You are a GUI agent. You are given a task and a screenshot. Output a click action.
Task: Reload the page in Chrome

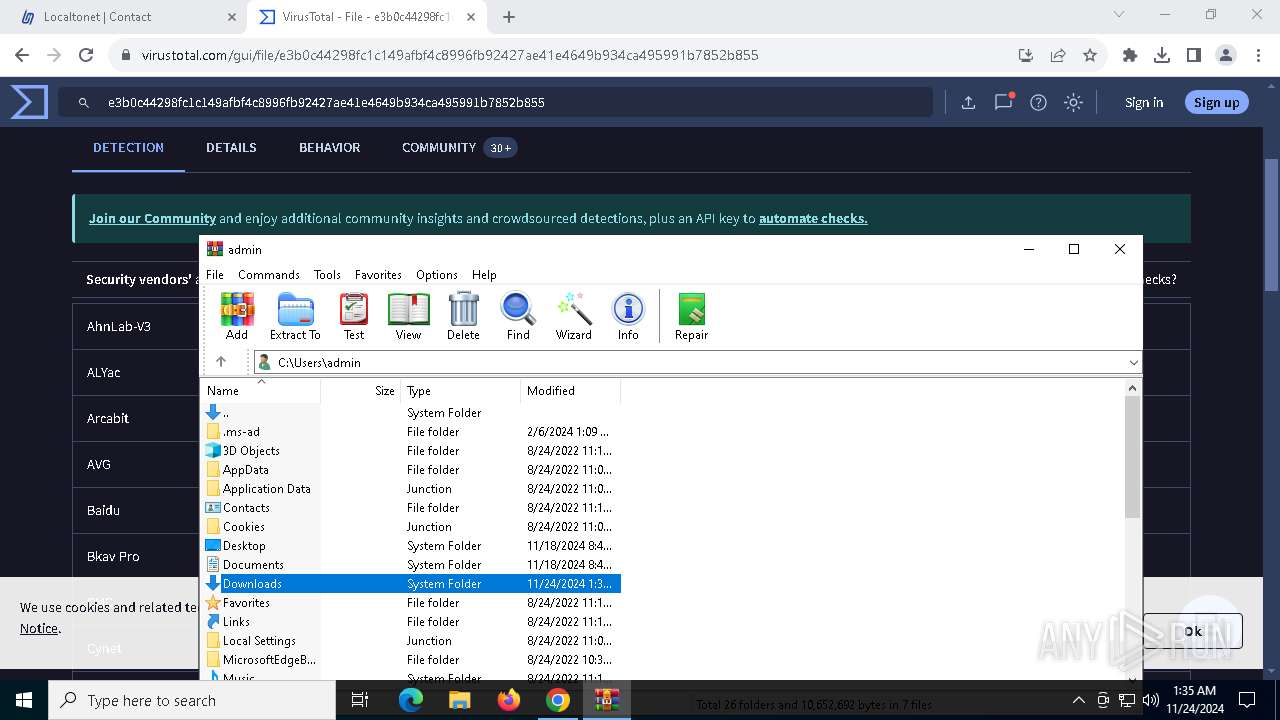[86, 55]
